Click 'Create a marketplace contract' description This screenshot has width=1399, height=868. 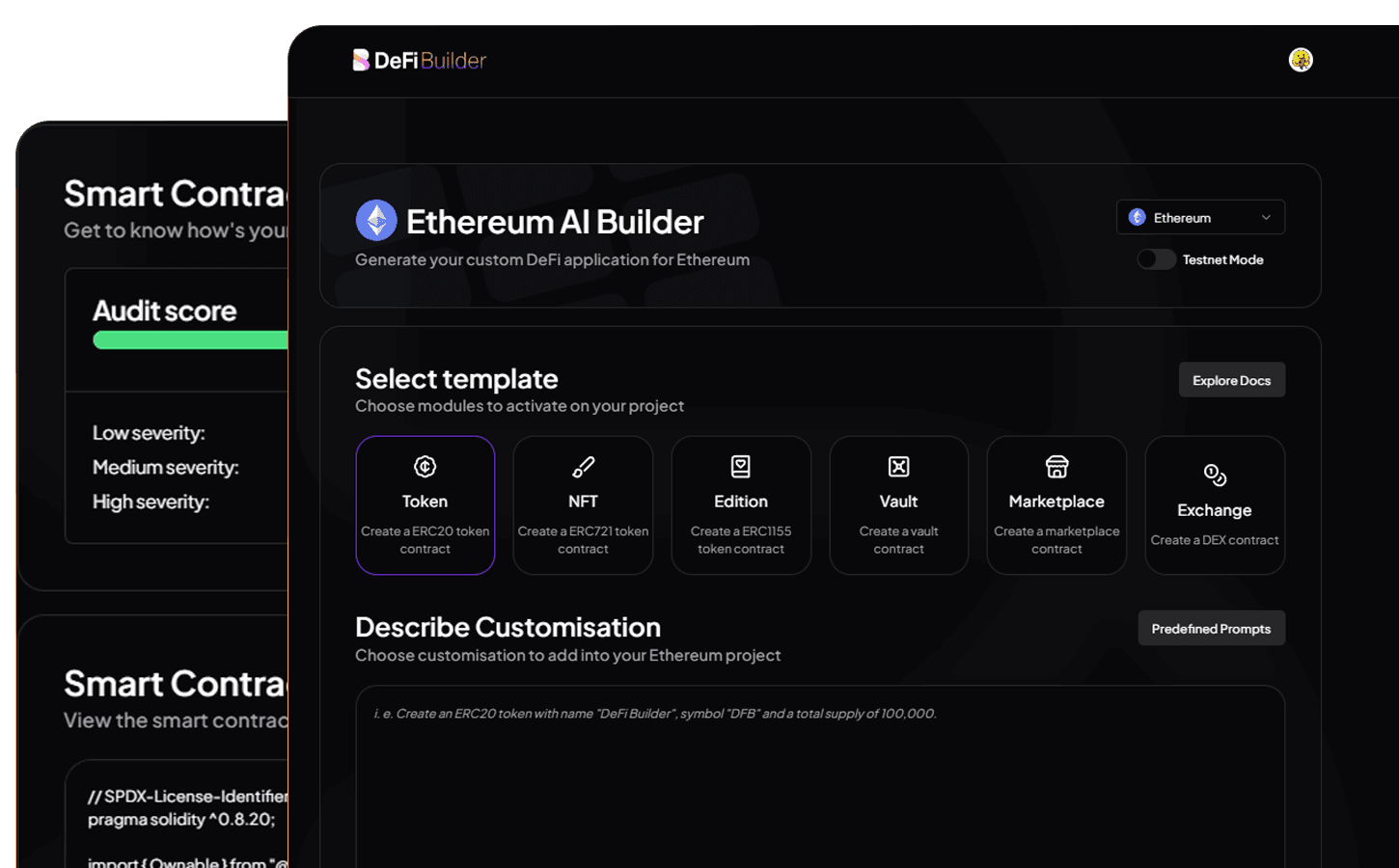pyautogui.click(x=1056, y=540)
